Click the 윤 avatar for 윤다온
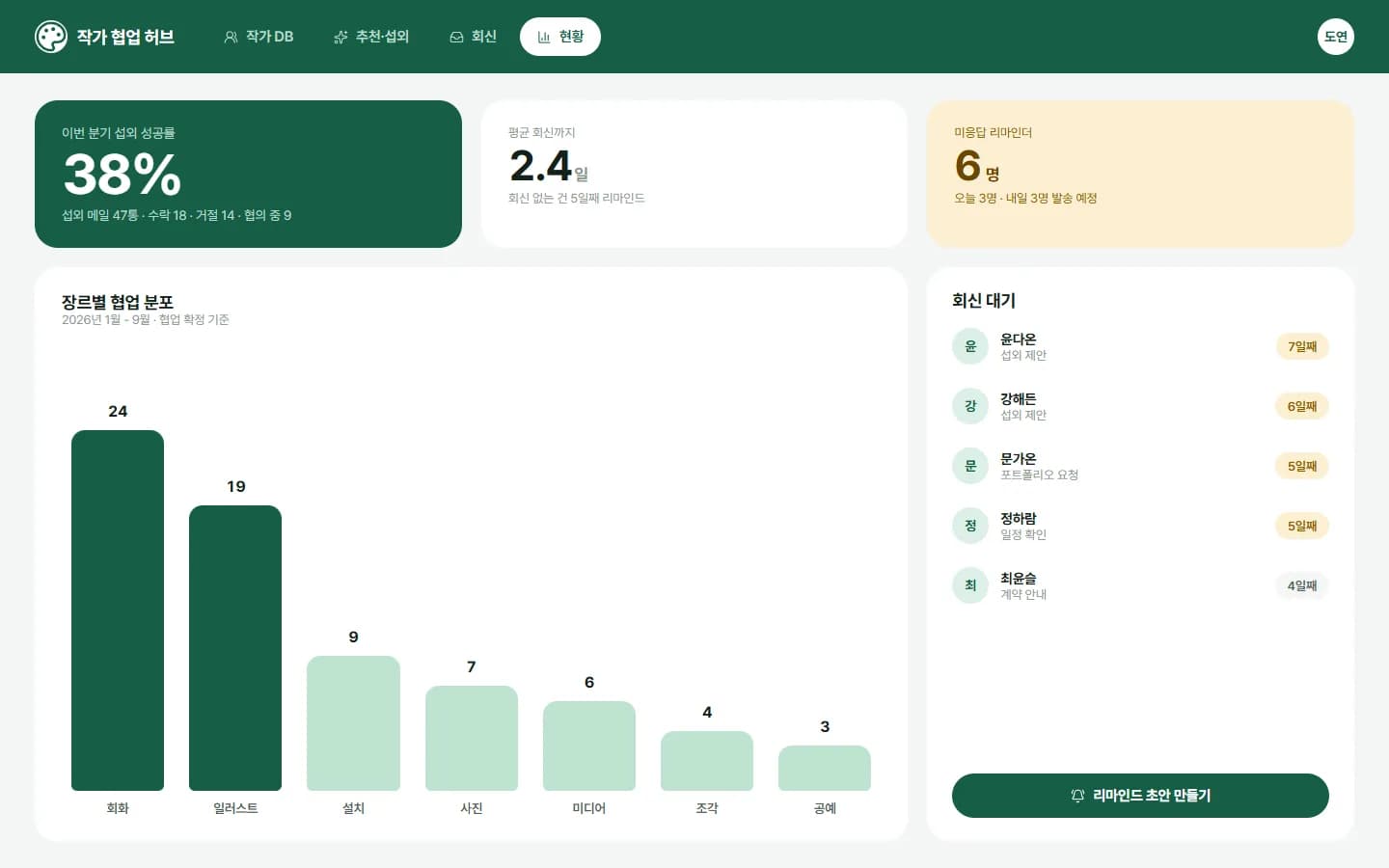 coord(970,346)
